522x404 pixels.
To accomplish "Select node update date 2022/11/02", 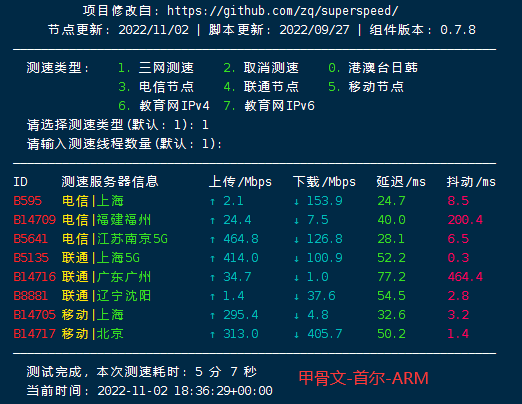I will [x=154, y=30].
